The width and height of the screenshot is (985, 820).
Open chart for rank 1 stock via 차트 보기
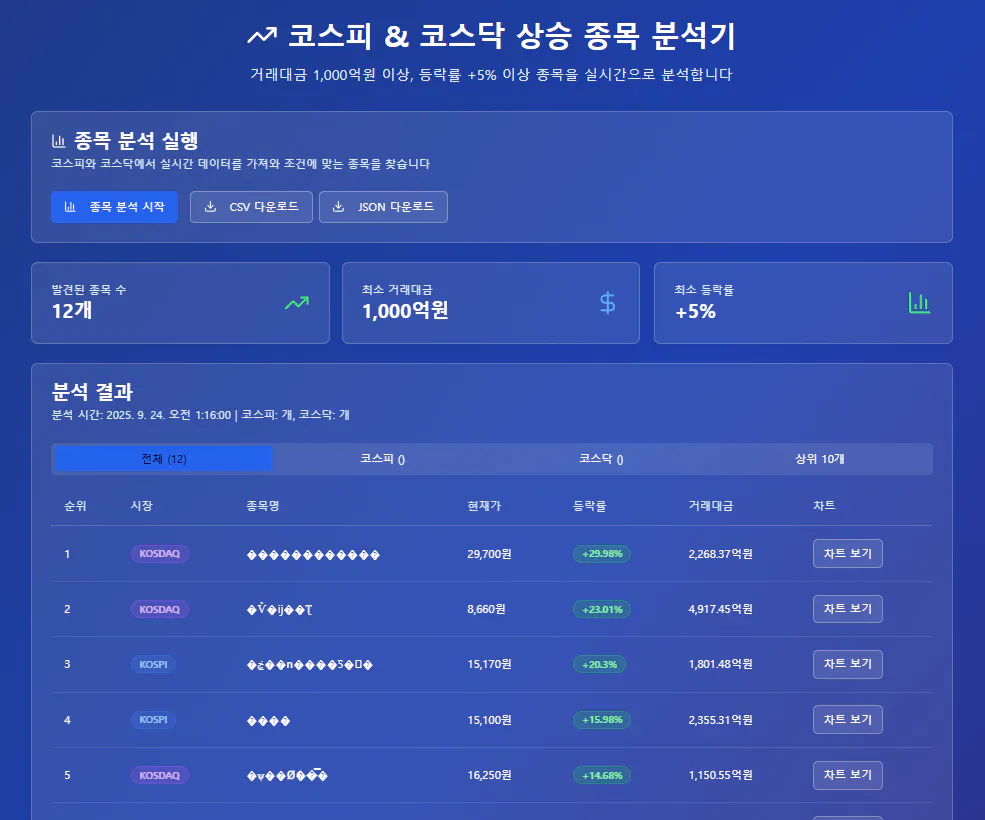[x=847, y=553]
